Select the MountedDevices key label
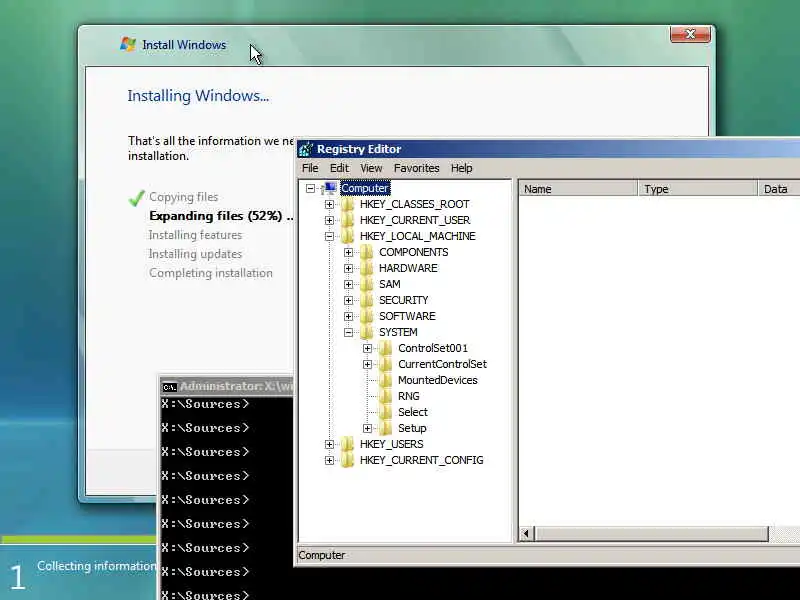 click(x=438, y=380)
